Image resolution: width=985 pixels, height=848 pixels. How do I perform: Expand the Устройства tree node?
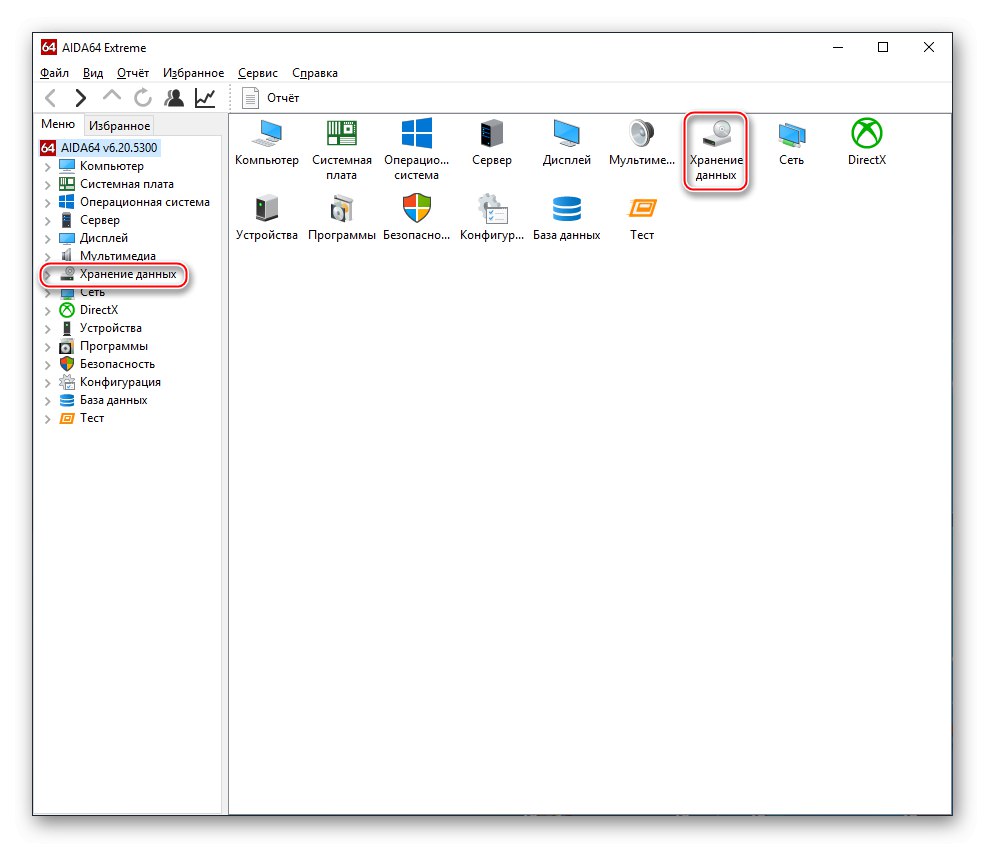48,329
